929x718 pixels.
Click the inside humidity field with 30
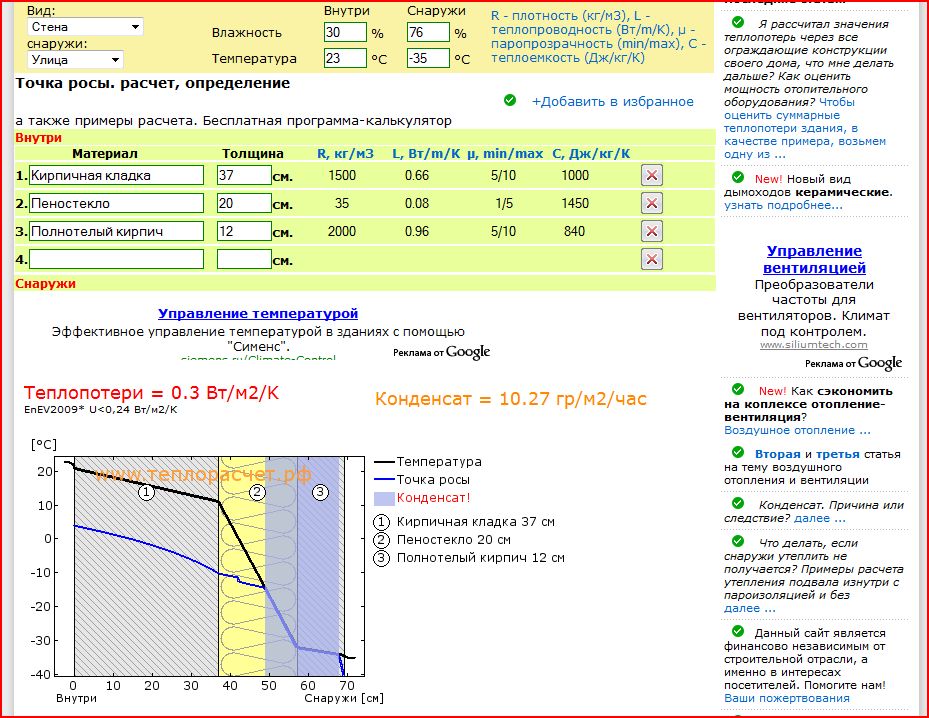(345, 32)
